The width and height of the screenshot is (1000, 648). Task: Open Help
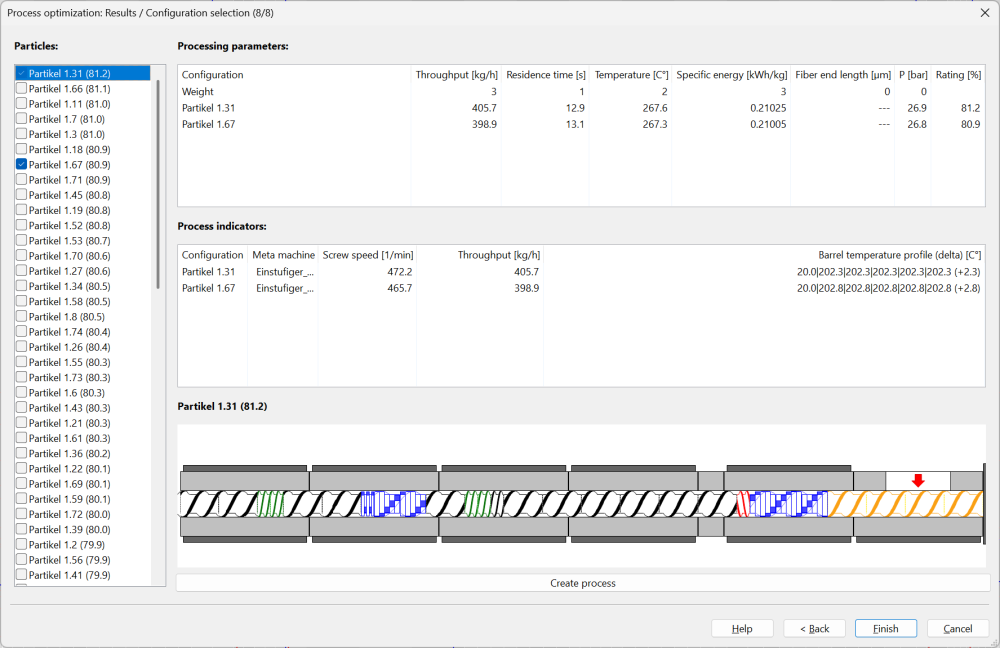742,628
